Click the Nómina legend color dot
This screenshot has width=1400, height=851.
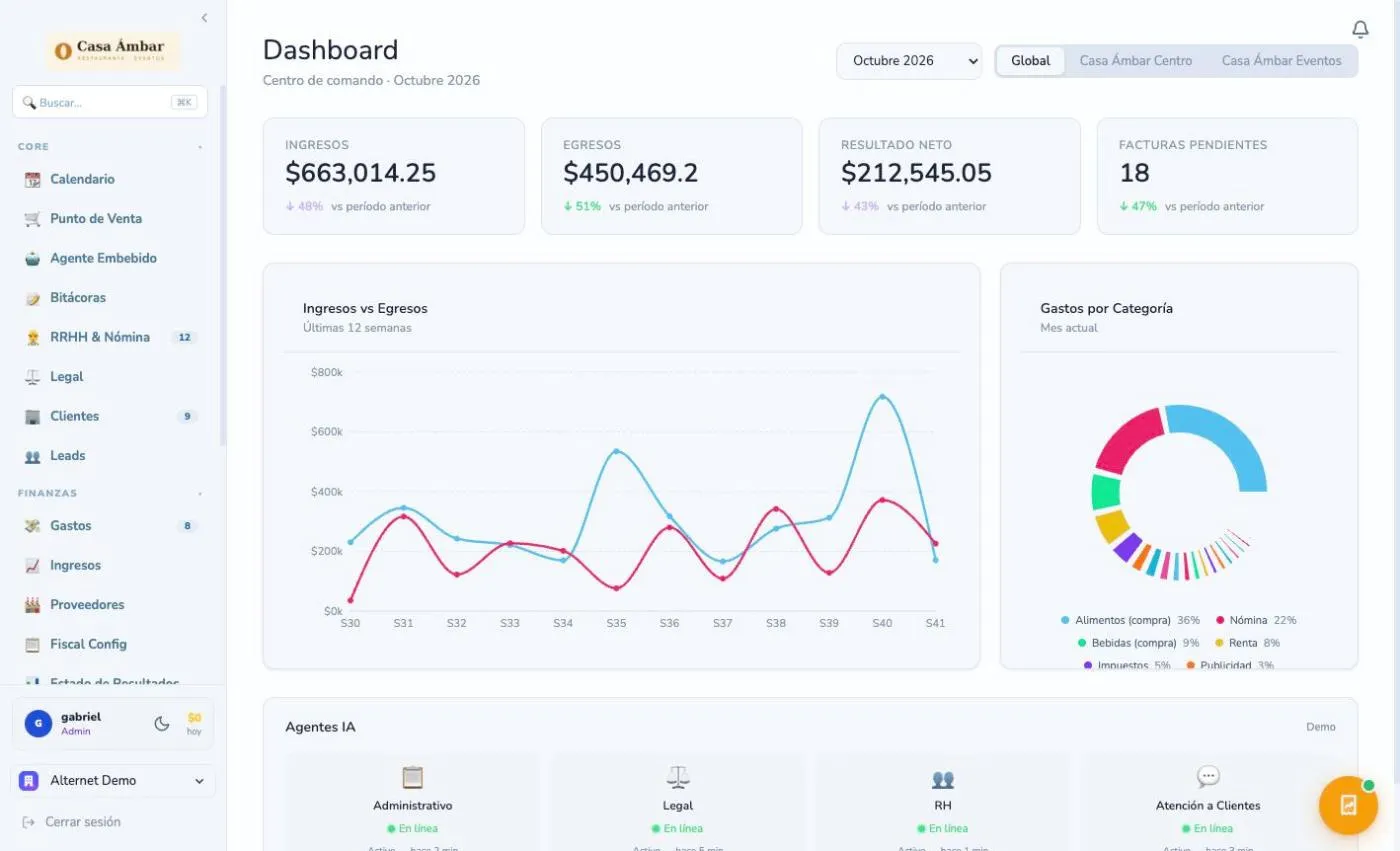[1220, 621]
